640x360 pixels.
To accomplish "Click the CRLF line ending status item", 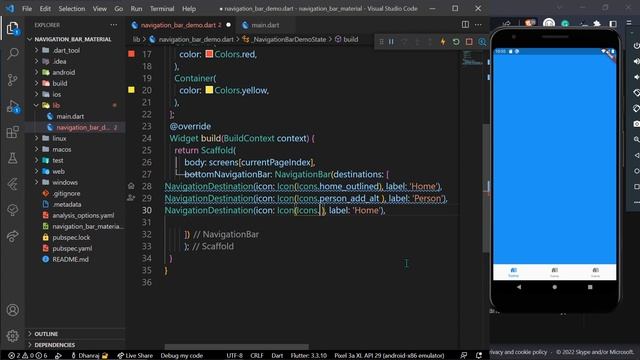I will pos(257,356).
